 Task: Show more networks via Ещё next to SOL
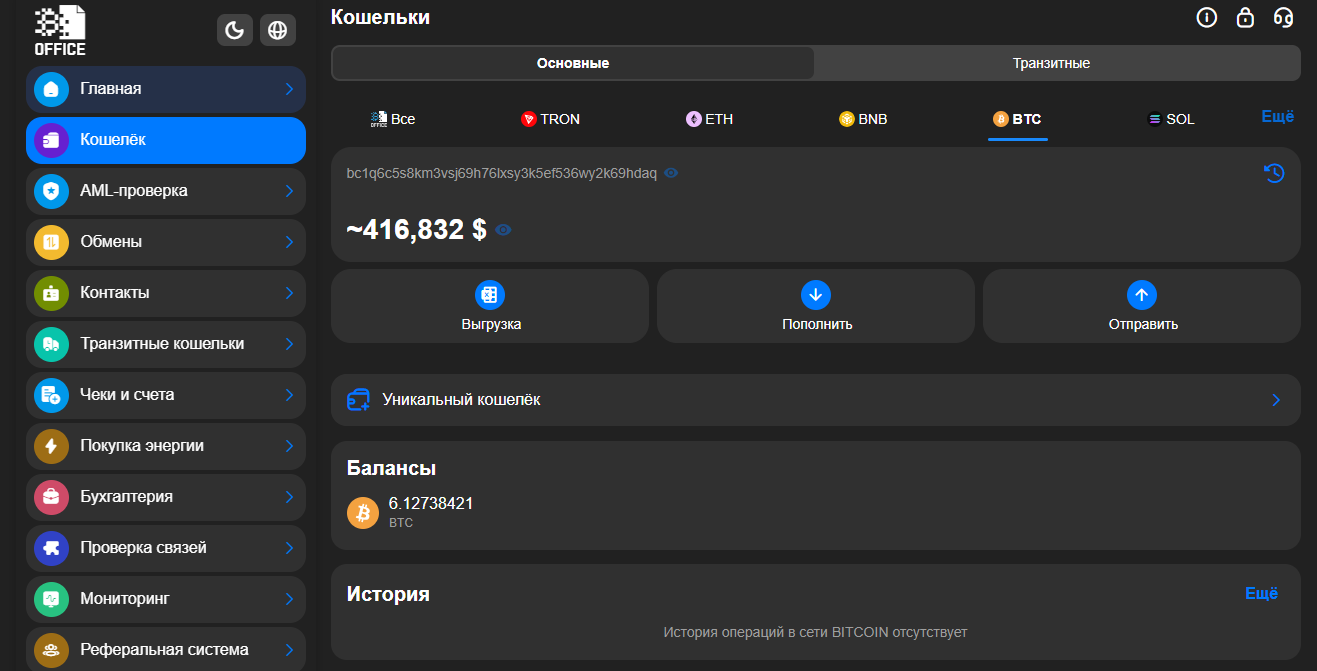(1277, 117)
